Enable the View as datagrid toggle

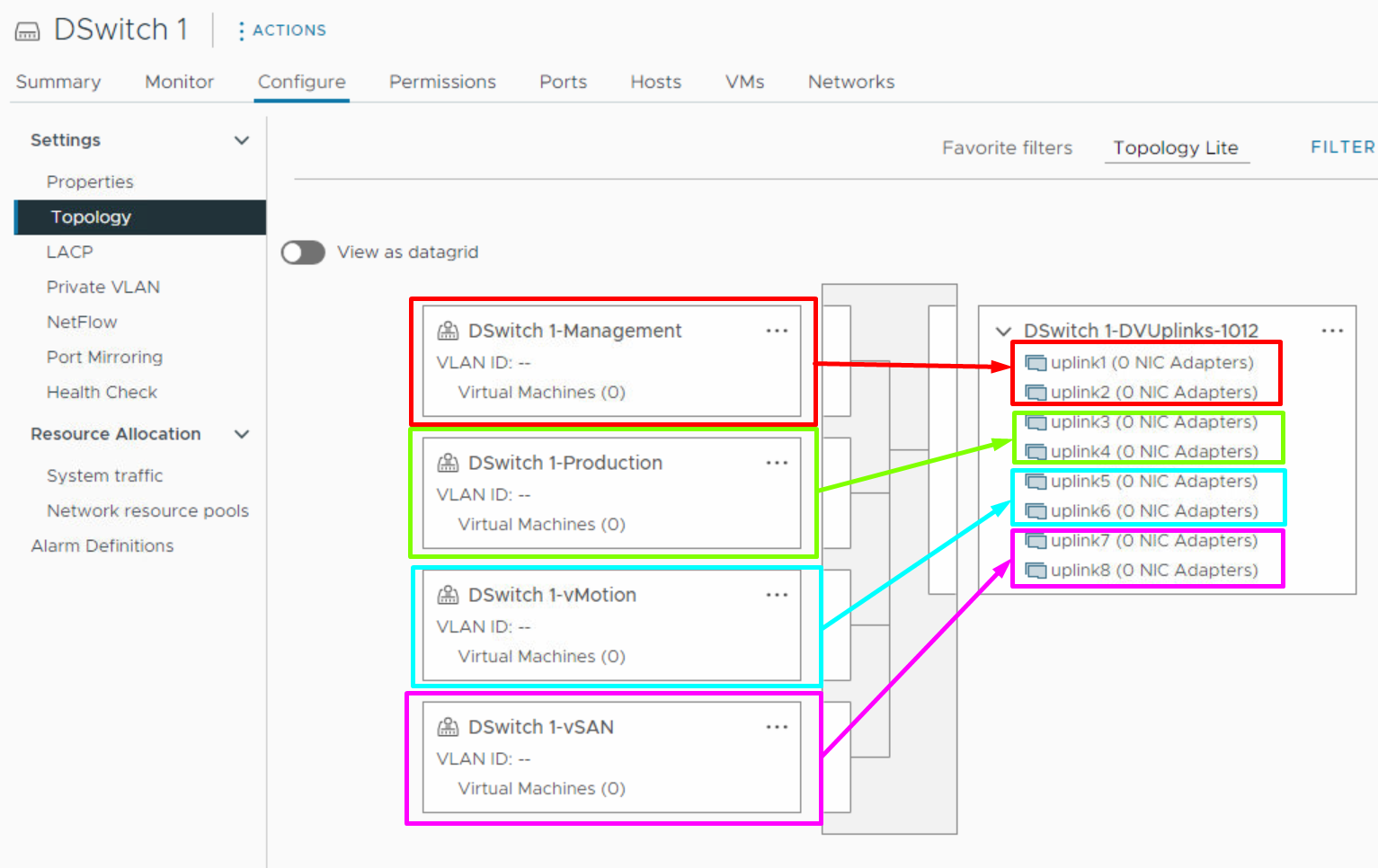point(302,252)
